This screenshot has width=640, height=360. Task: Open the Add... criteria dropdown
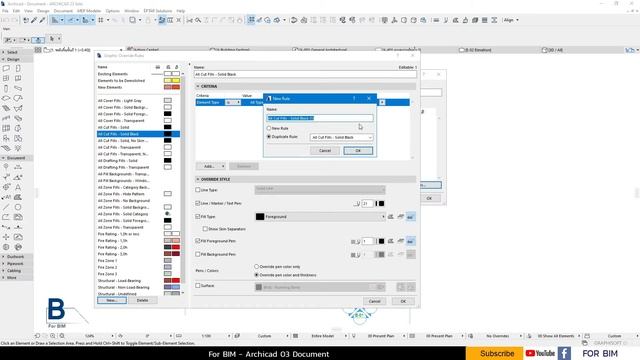click(x=211, y=166)
